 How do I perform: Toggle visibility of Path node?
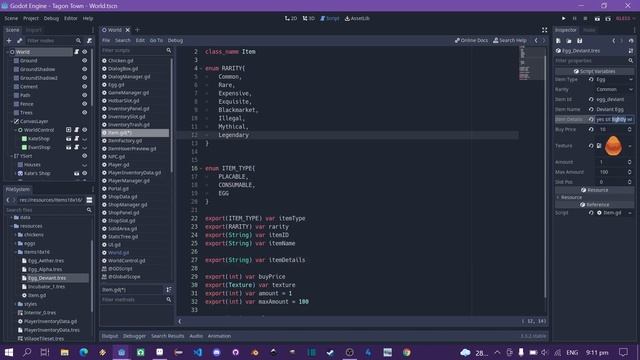click(84, 95)
